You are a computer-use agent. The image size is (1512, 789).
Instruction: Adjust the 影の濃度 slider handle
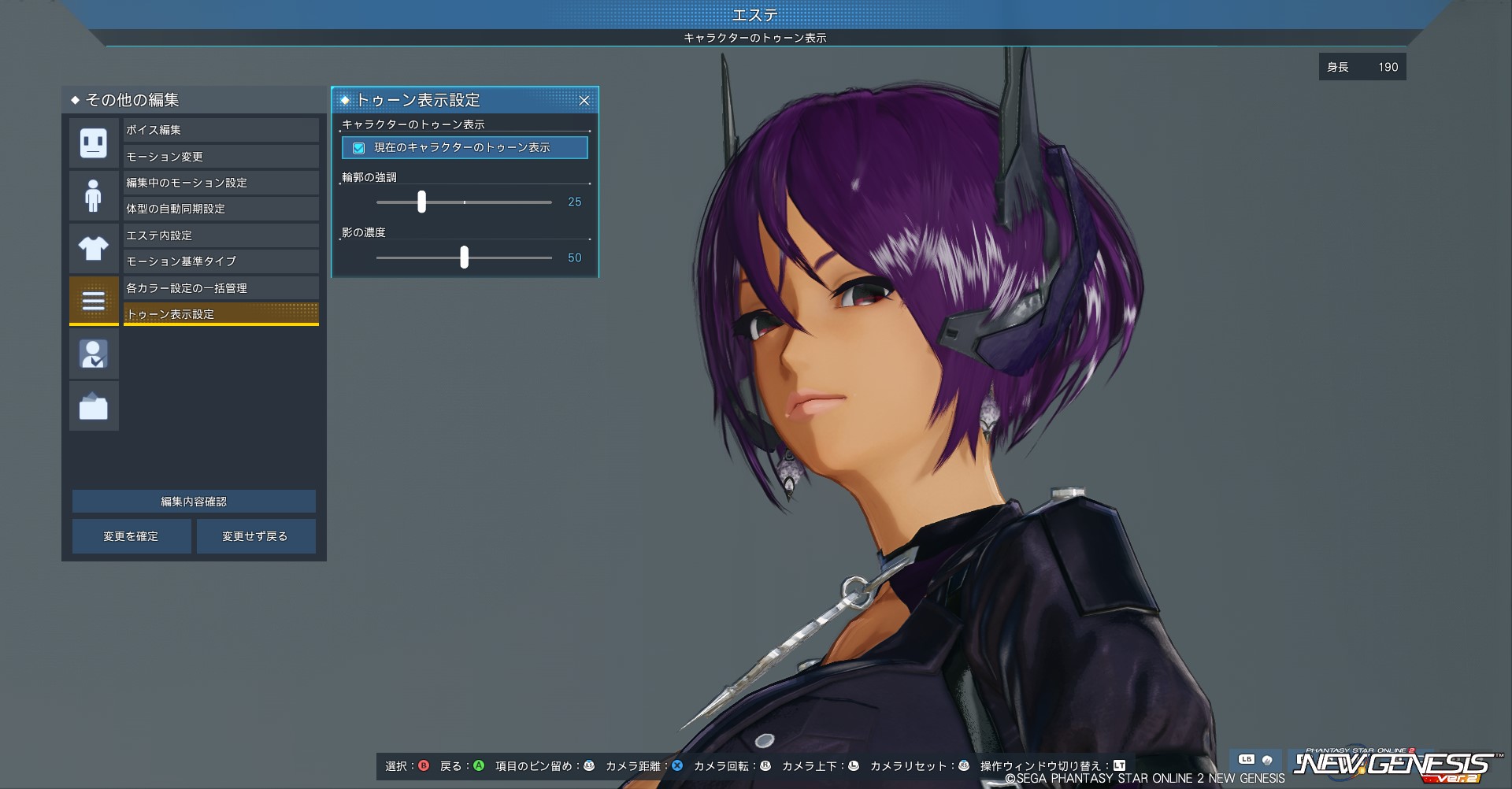point(464,257)
